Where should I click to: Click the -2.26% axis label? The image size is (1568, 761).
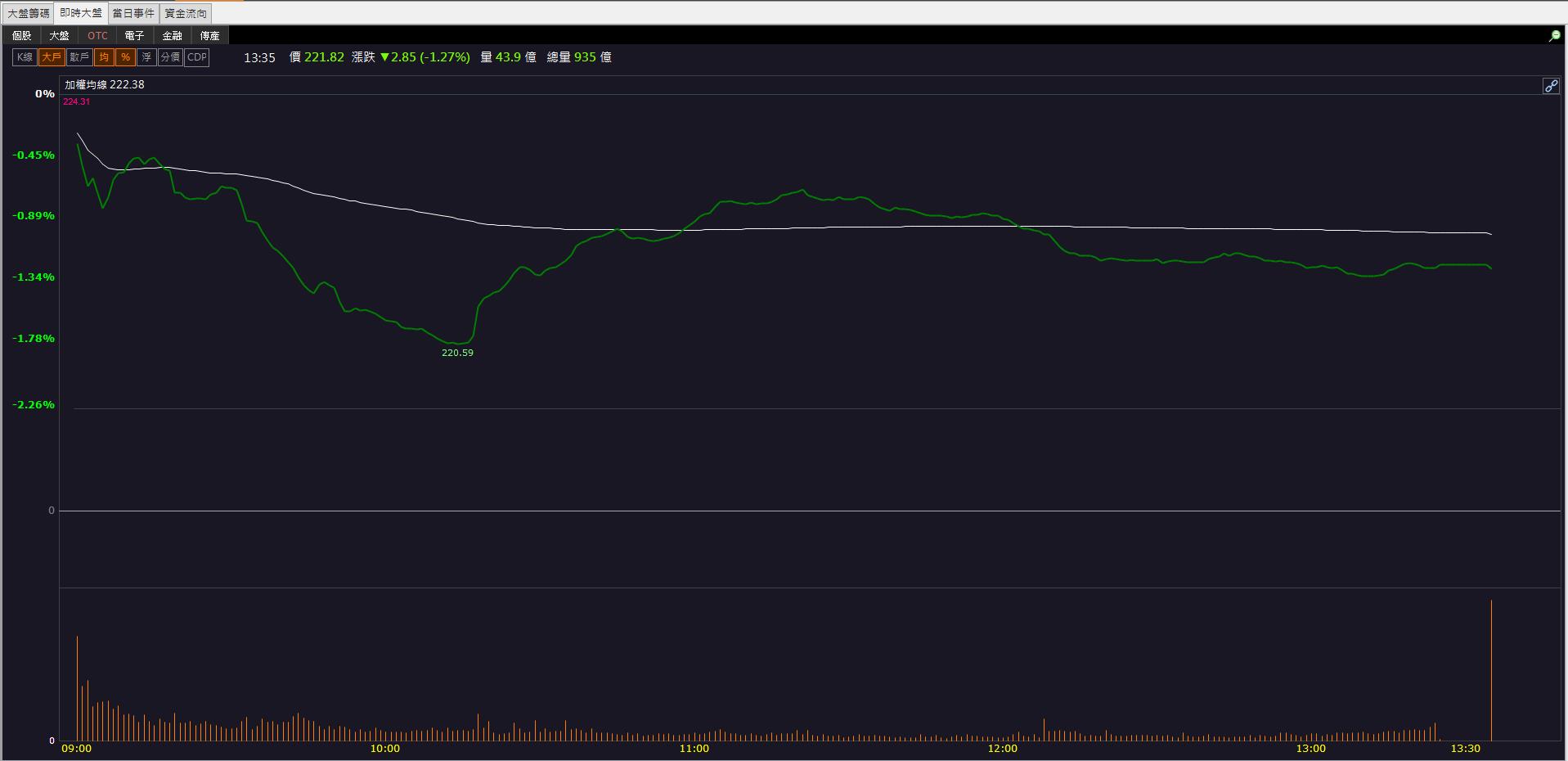pos(34,405)
